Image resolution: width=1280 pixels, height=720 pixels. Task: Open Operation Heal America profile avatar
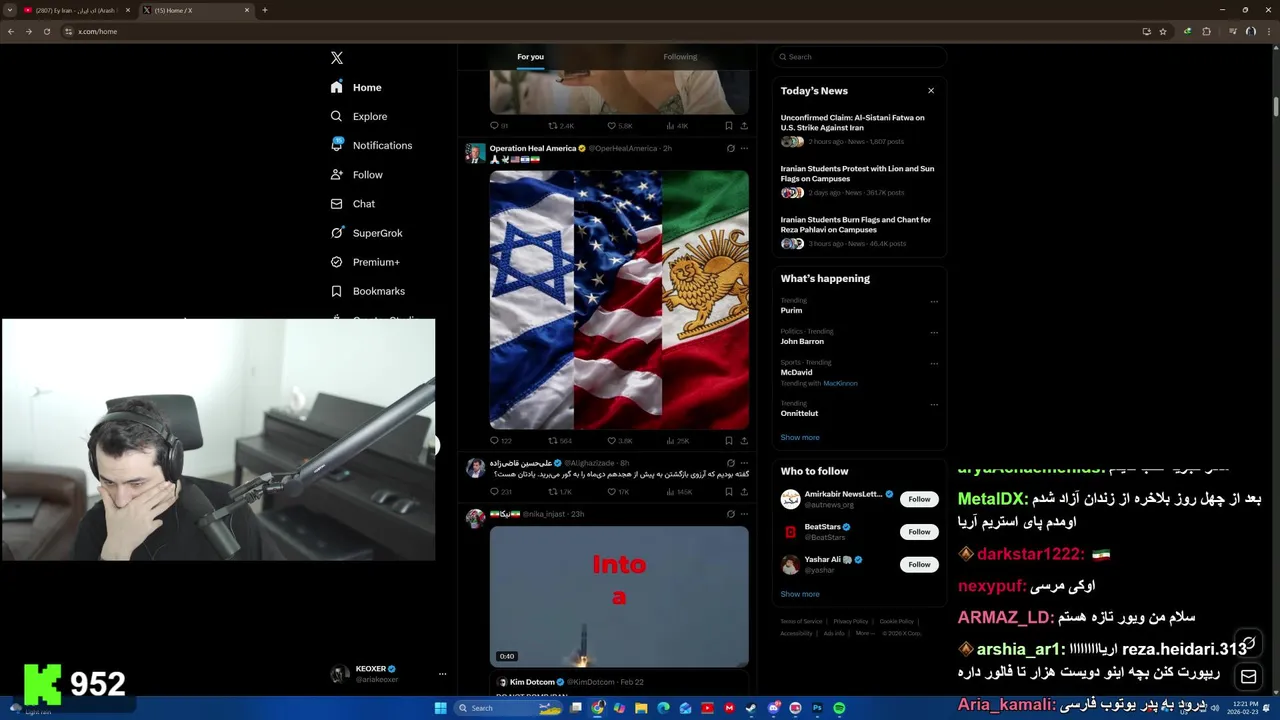(475, 153)
